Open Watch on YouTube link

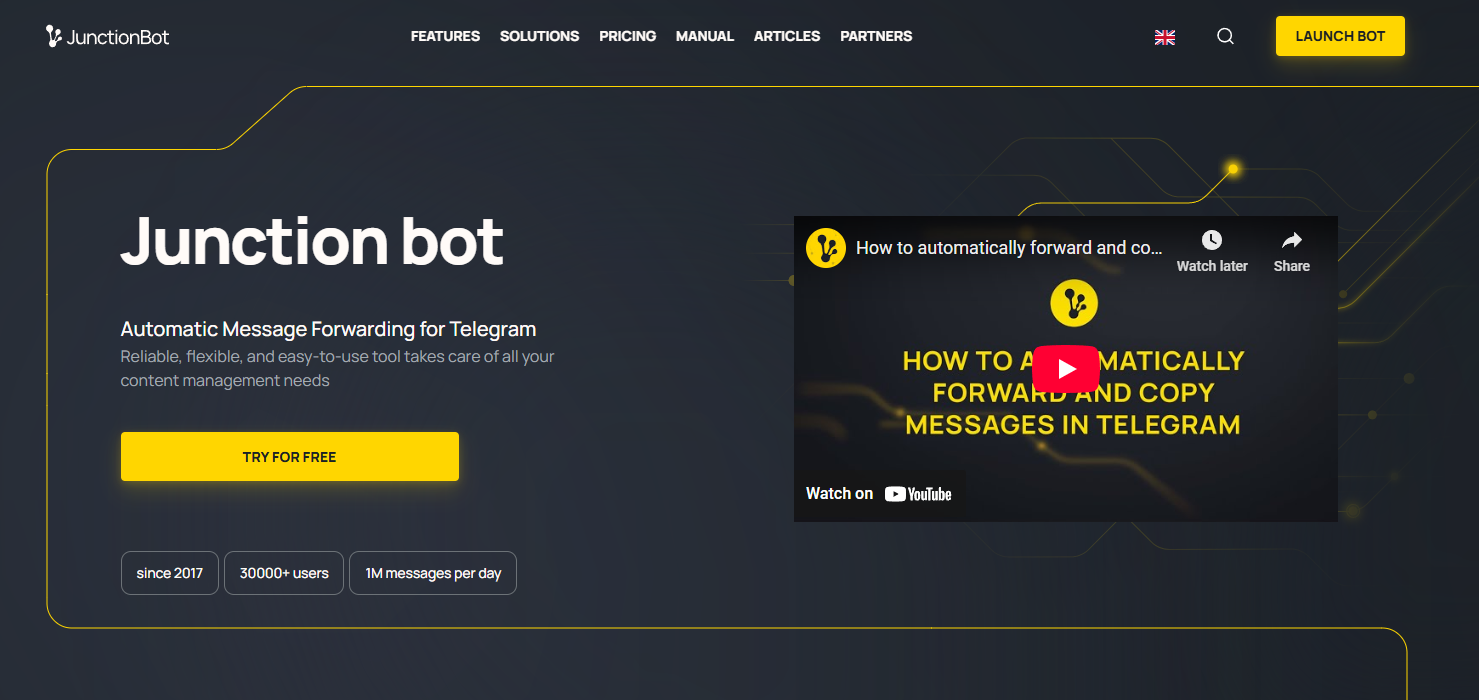click(879, 494)
